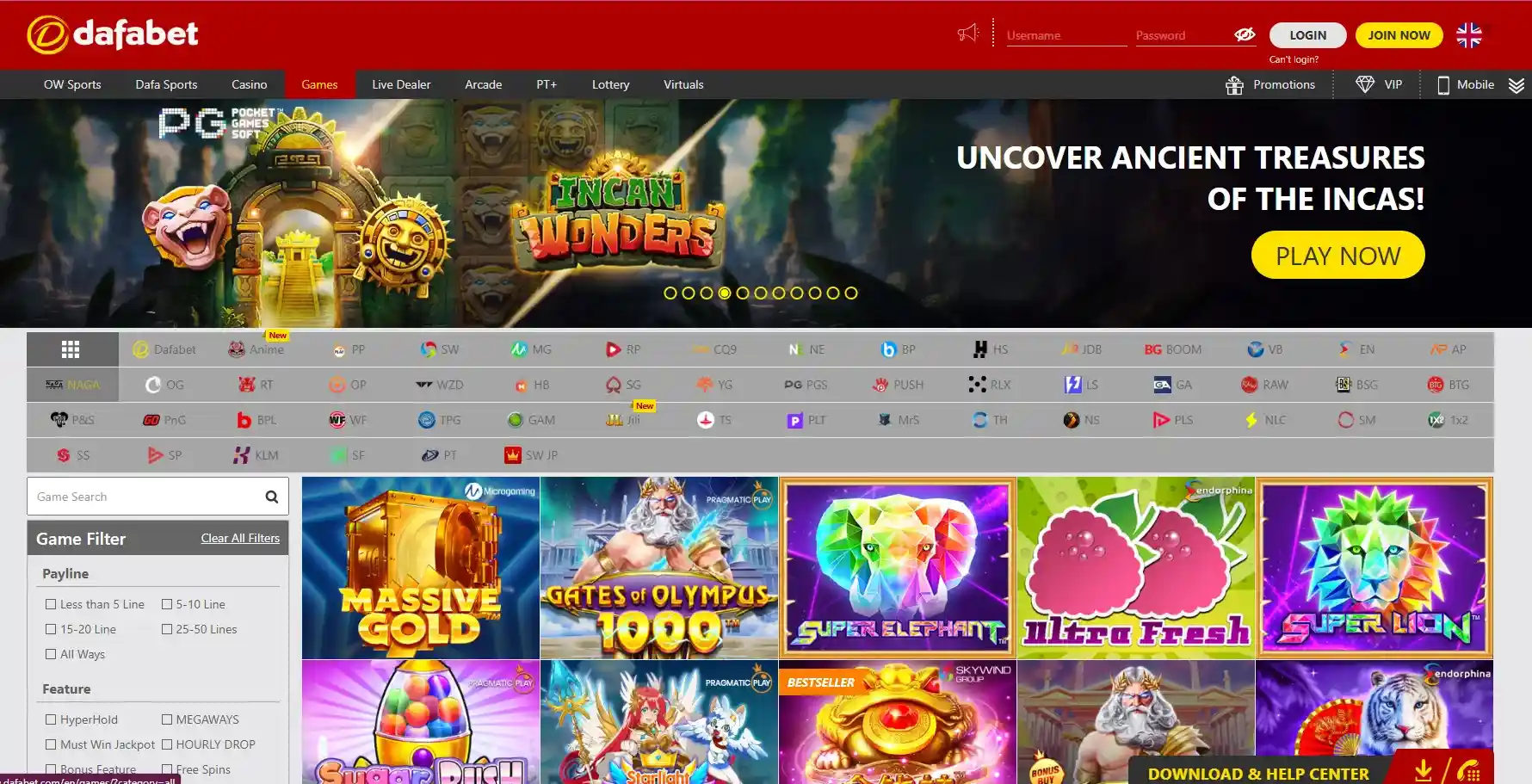Click the search magnifier icon
Viewport: 1532px width, 784px height.
pyautogui.click(x=271, y=497)
